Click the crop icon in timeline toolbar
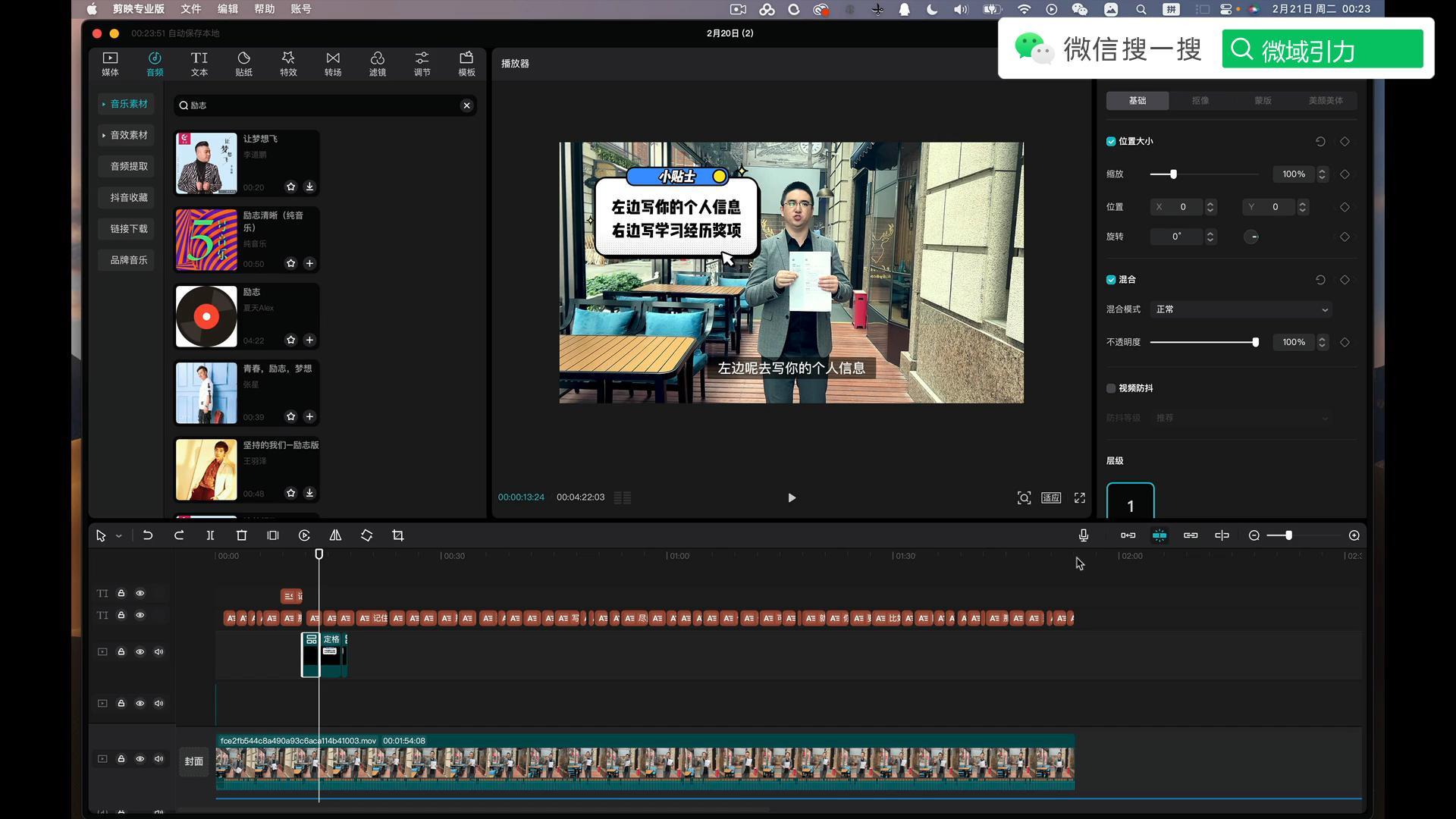This screenshot has width=1456, height=819. (x=398, y=535)
